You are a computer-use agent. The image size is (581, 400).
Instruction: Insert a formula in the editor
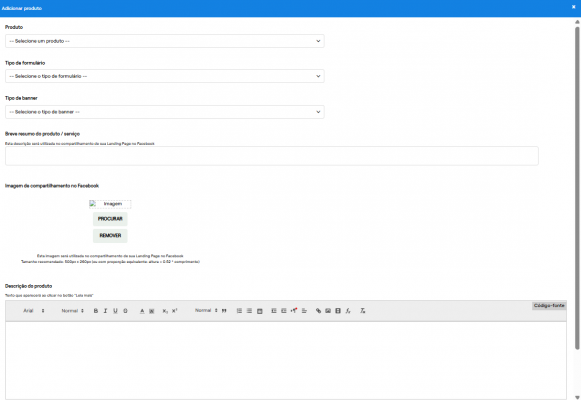pyautogui.click(x=348, y=311)
